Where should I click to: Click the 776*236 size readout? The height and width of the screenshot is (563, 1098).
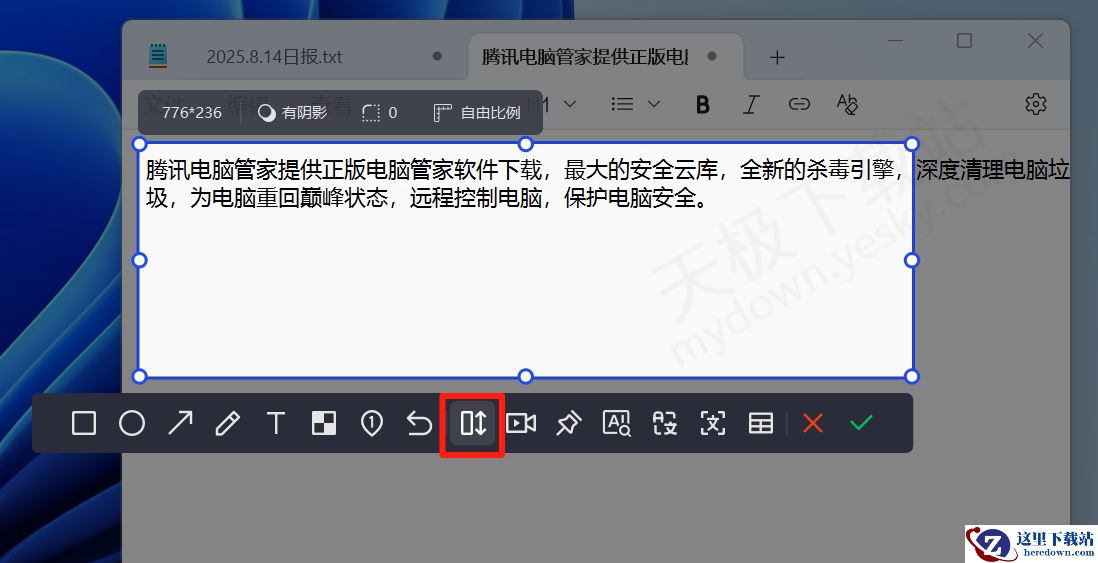(x=191, y=113)
